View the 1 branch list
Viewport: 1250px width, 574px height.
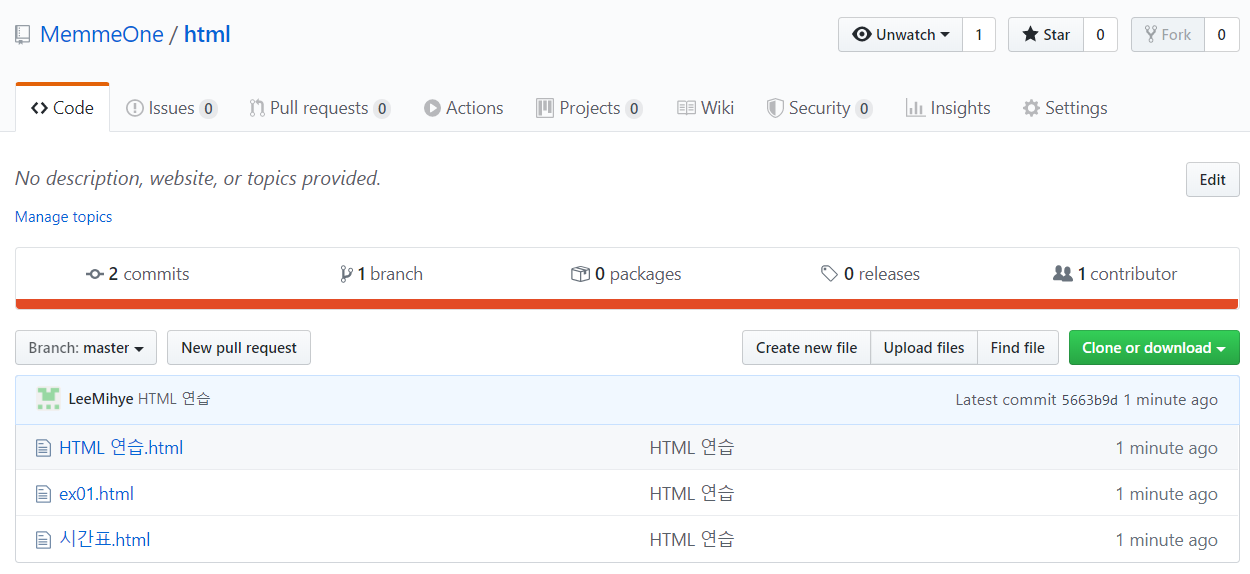pyautogui.click(x=381, y=274)
